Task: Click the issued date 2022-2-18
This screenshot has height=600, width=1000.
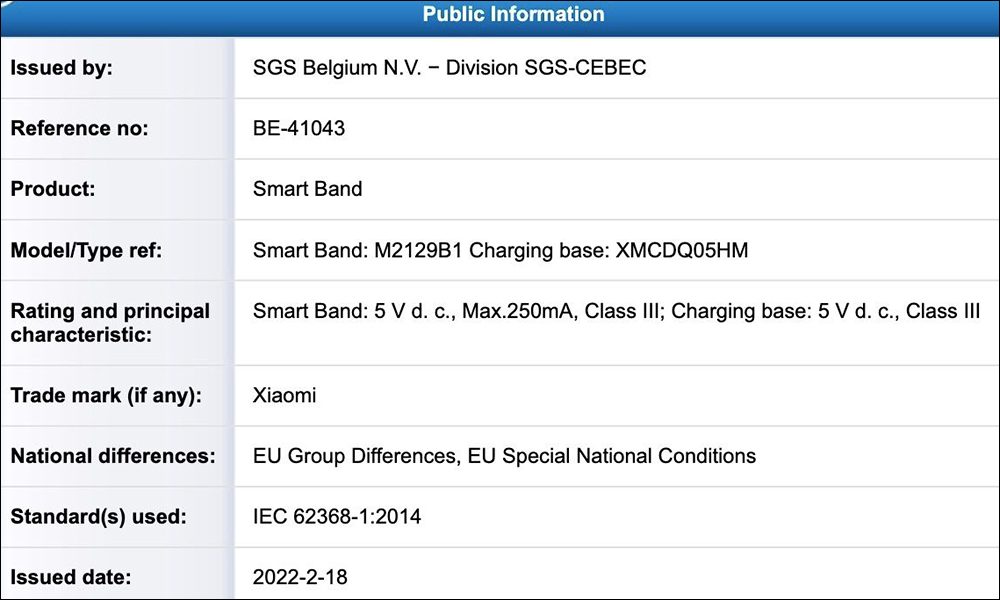Action: (300, 577)
